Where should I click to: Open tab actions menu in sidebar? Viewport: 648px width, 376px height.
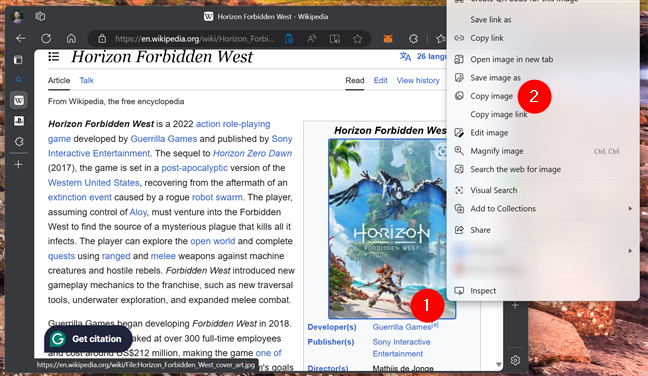(19, 60)
